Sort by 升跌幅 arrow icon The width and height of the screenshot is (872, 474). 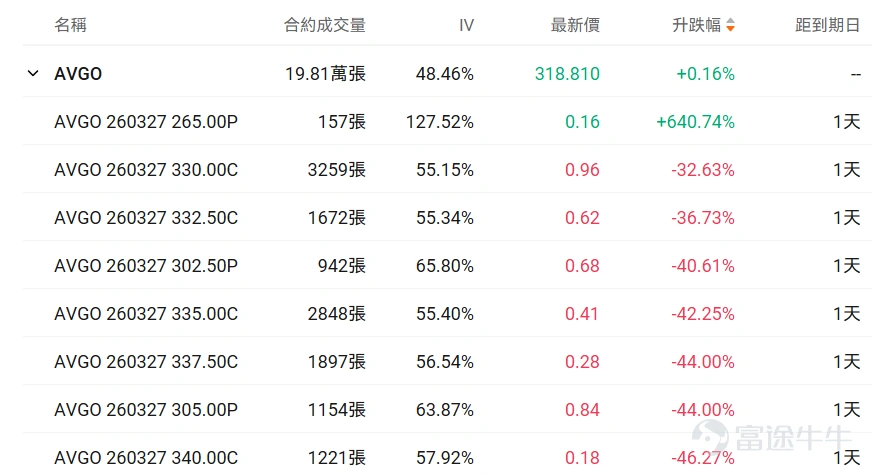point(730,25)
